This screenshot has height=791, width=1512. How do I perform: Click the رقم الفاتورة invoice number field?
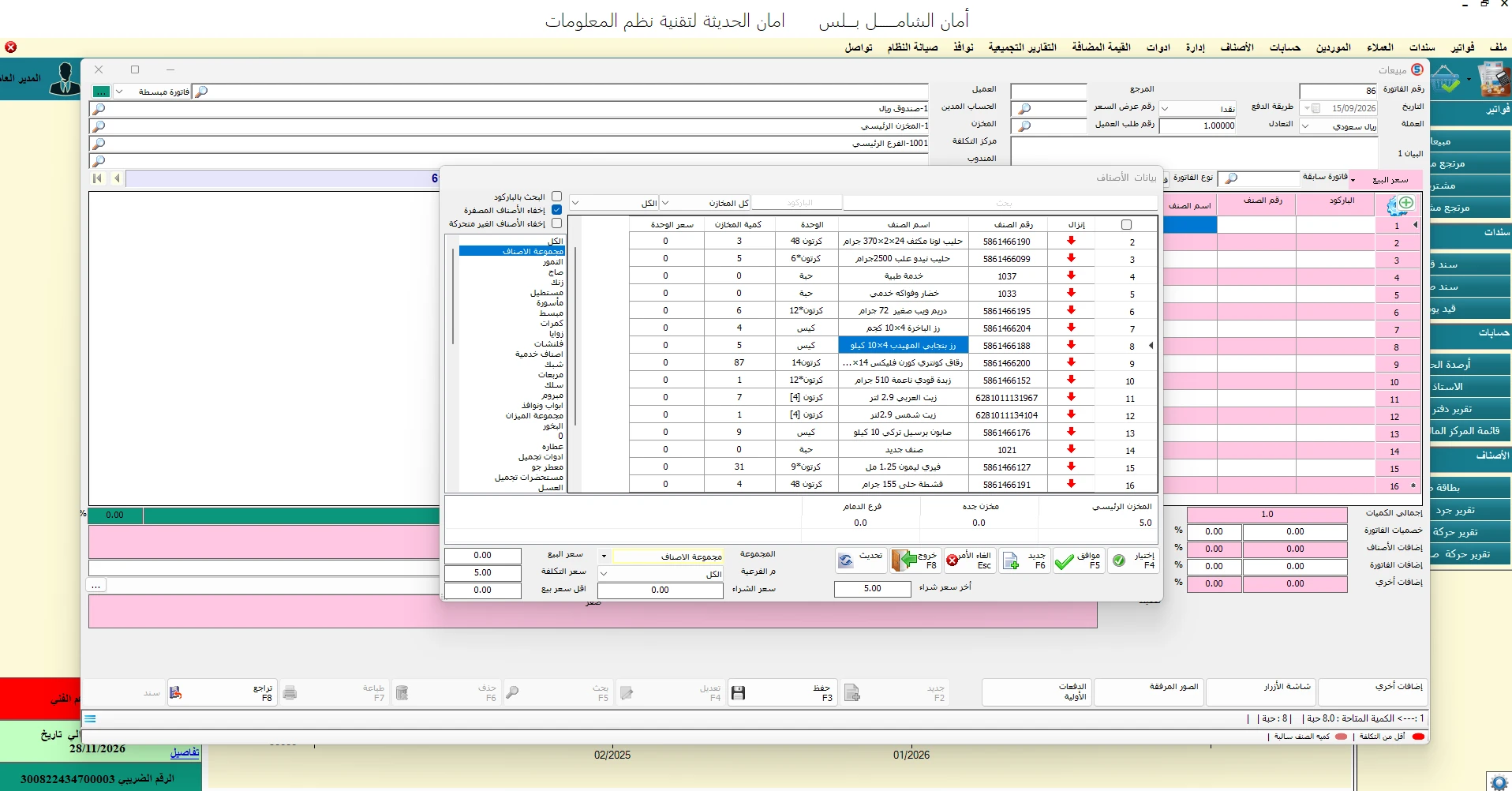[1338, 91]
